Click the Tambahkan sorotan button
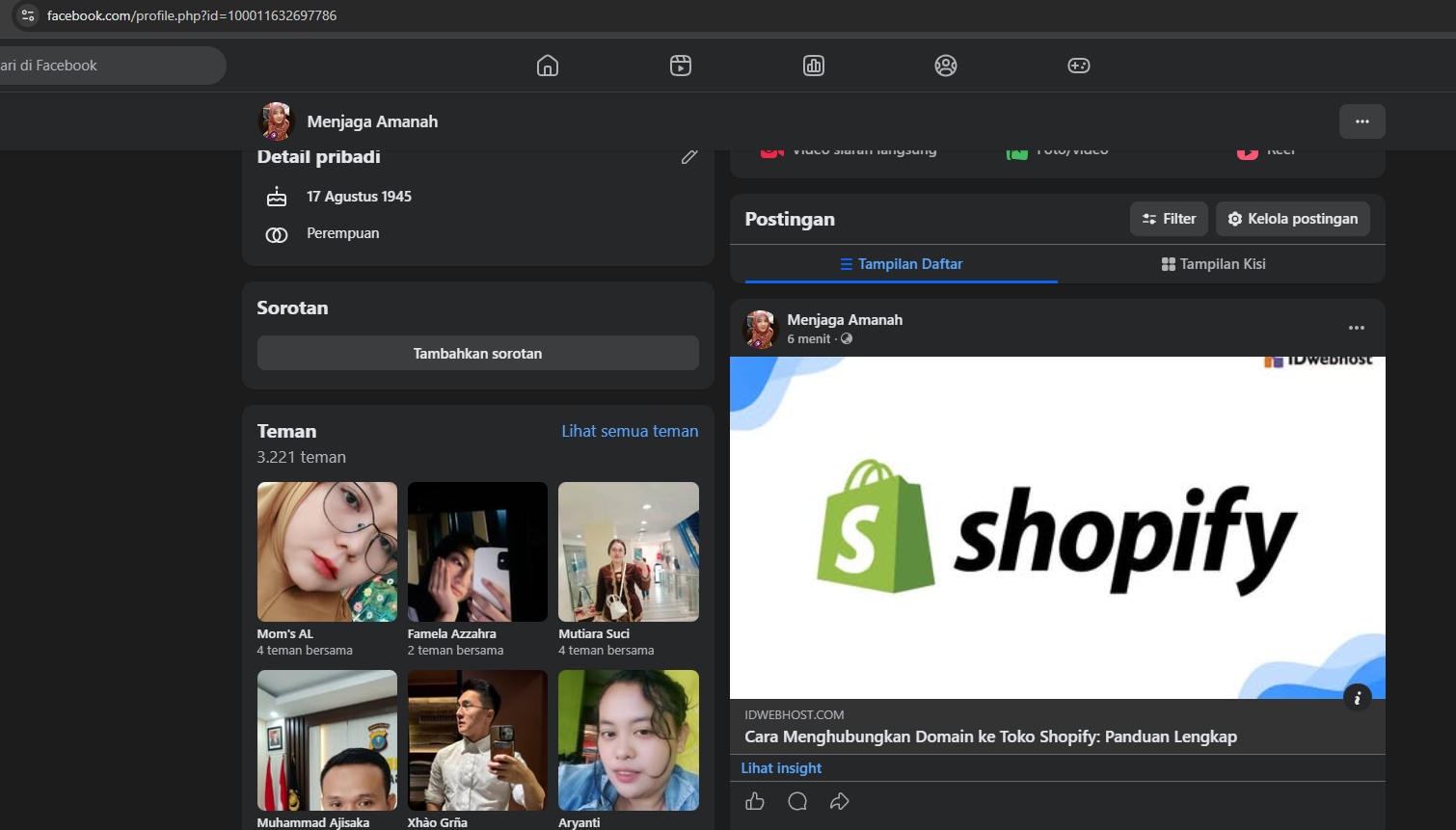This screenshot has width=1456, height=830. pyautogui.click(x=478, y=353)
